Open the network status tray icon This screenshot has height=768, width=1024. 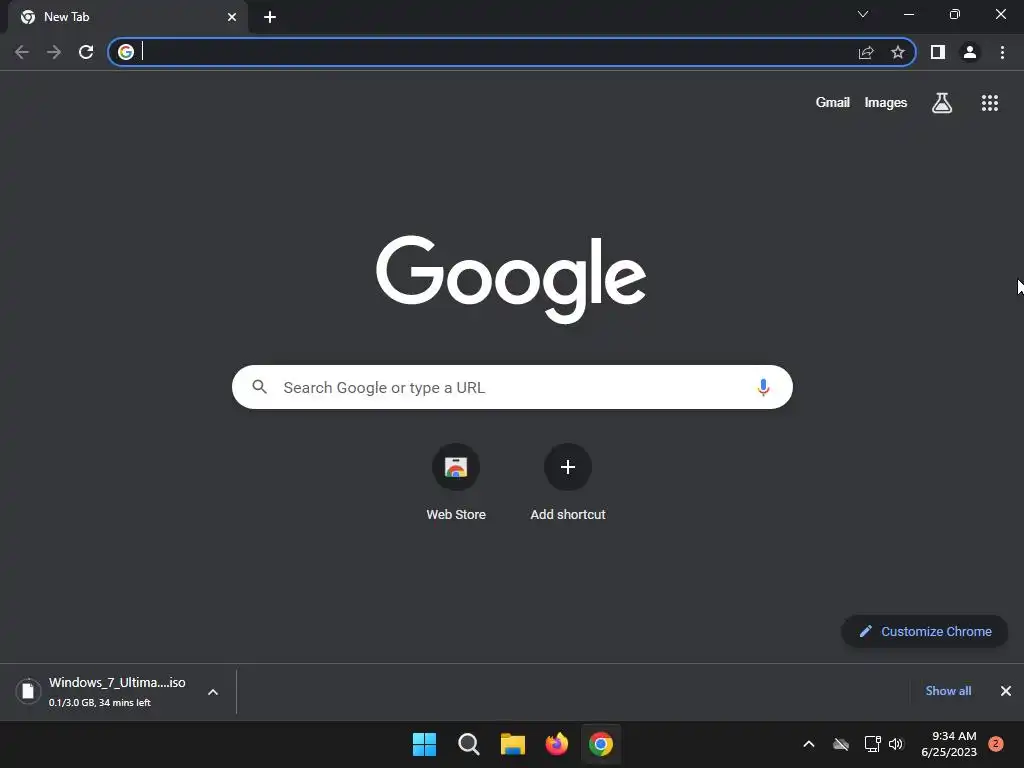tap(872, 744)
